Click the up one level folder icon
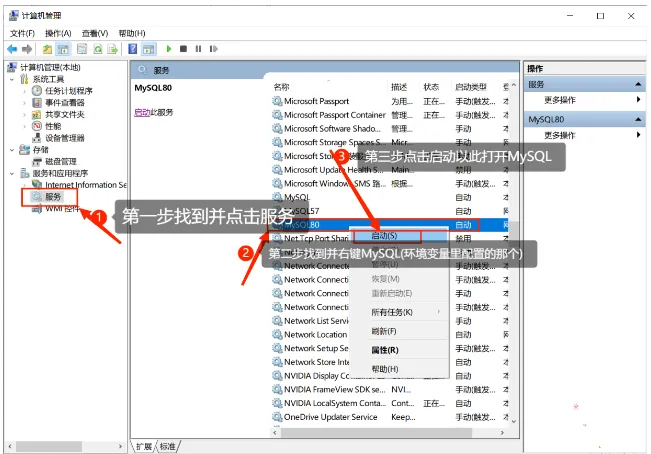 (47, 49)
